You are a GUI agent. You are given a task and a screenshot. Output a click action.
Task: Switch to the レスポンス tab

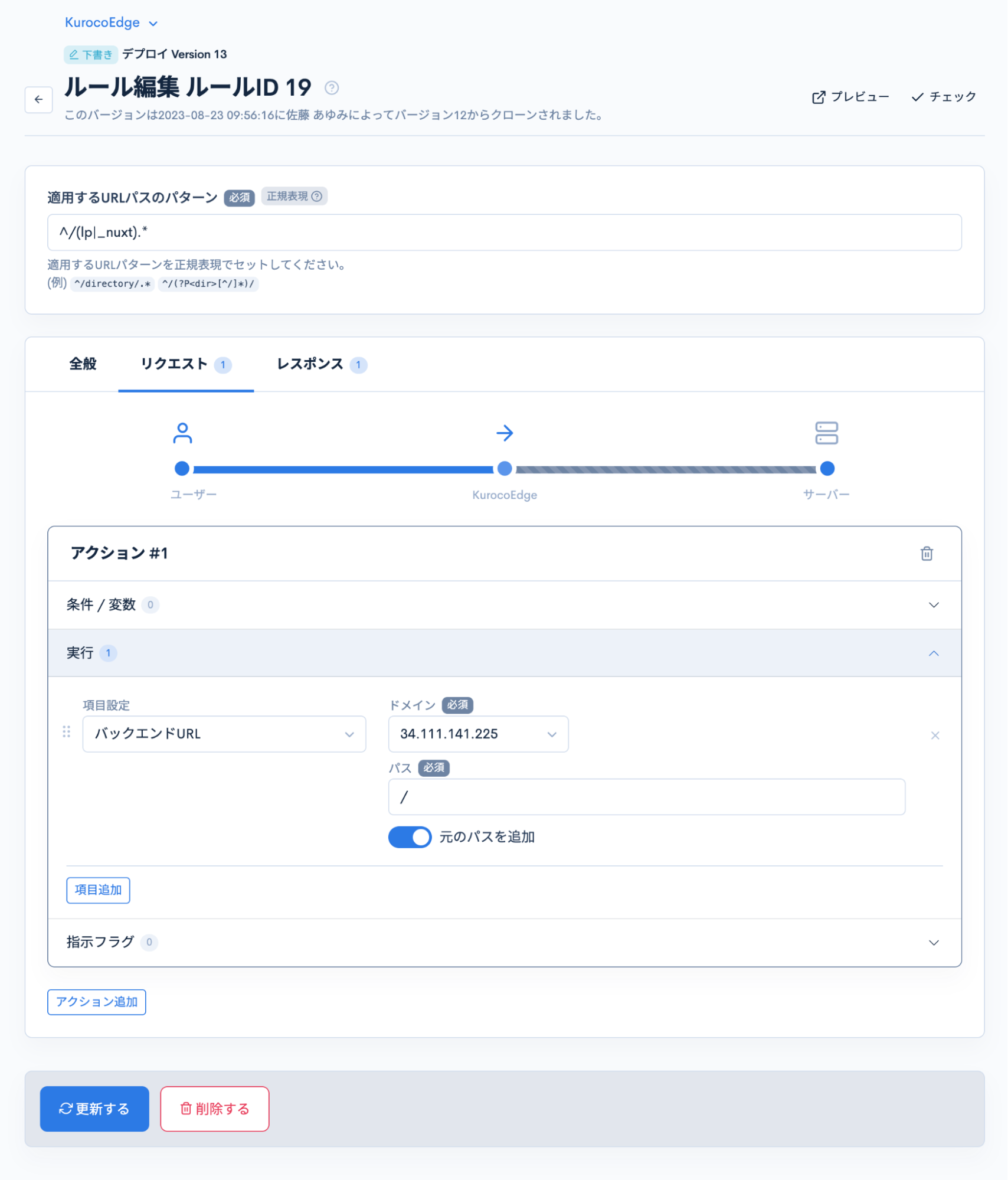click(x=322, y=364)
